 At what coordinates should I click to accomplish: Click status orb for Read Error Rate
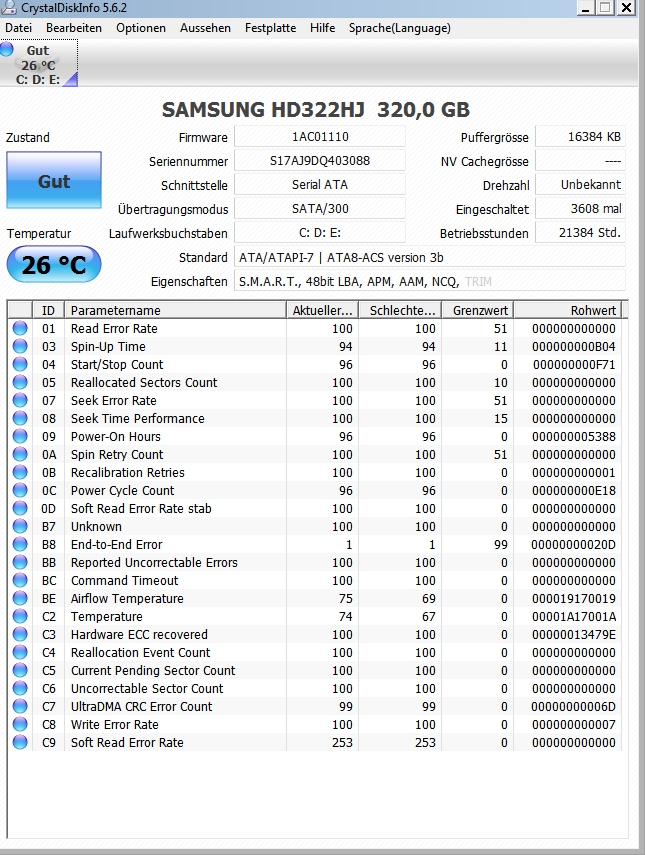pos(20,328)
